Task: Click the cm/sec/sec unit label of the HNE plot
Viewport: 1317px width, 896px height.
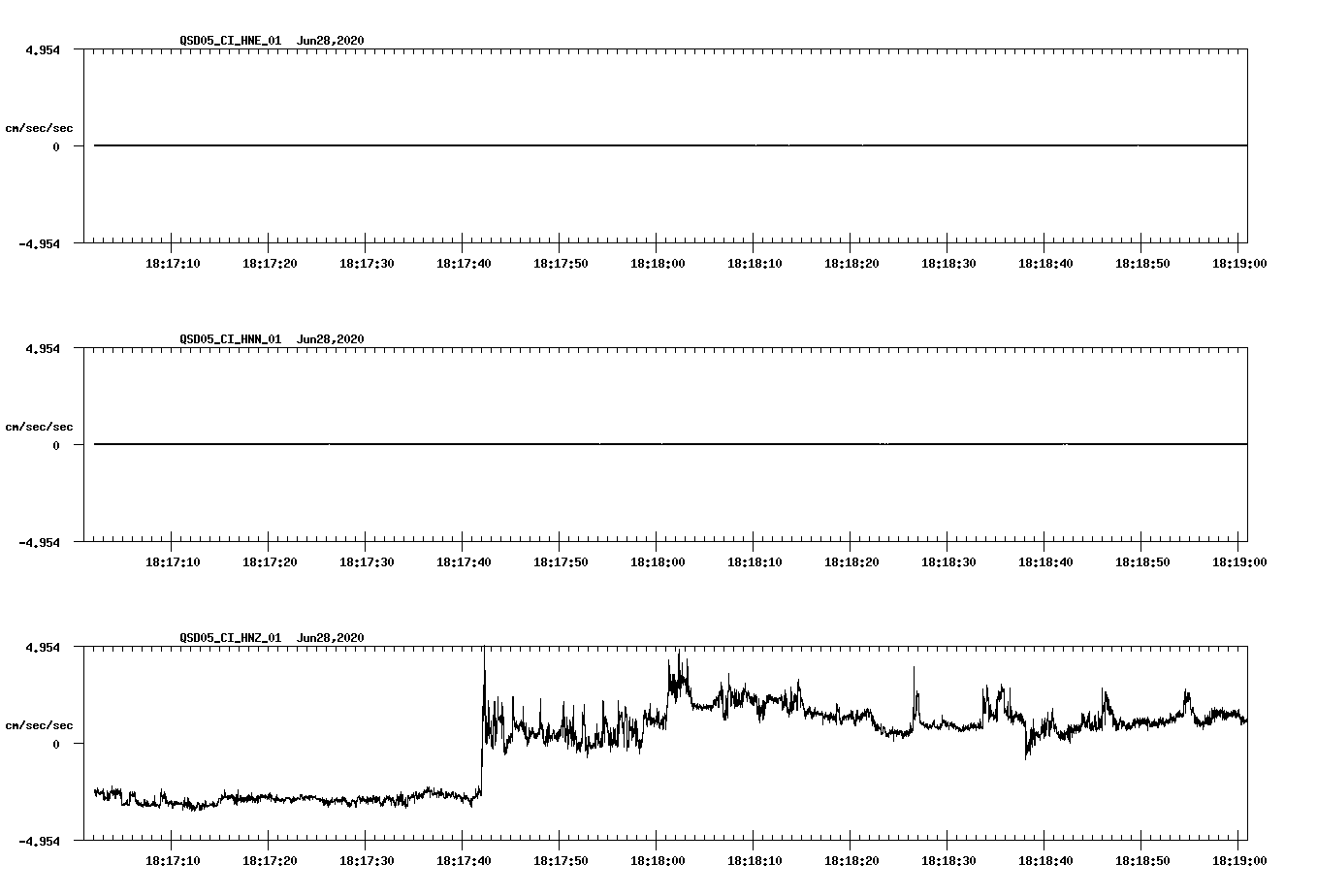Action: coord(39,128)
